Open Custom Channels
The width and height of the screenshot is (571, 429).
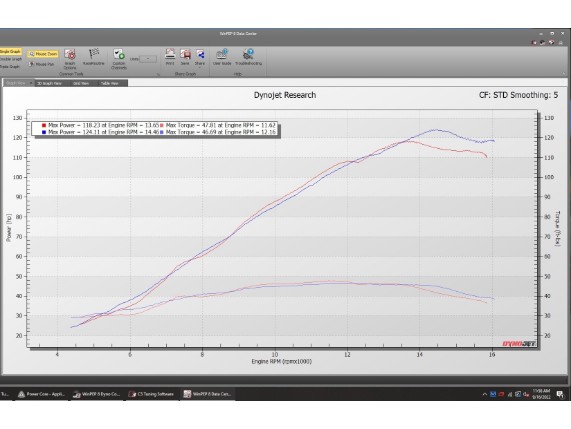click(x=119, y=59)
